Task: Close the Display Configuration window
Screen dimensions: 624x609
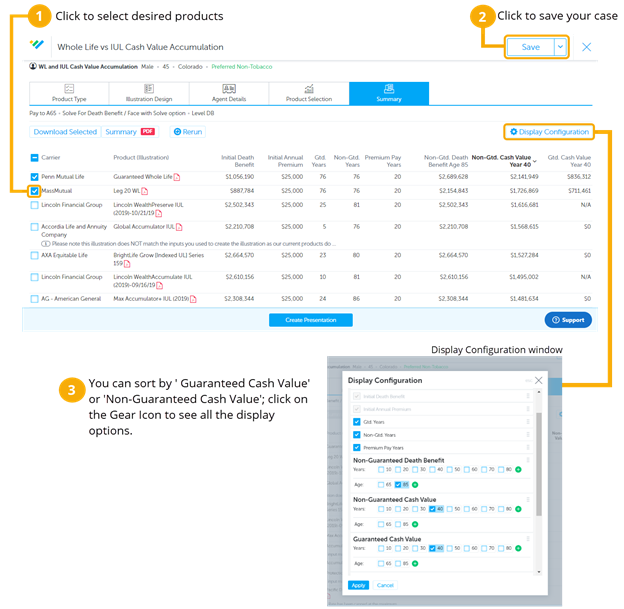Action: 538,381
